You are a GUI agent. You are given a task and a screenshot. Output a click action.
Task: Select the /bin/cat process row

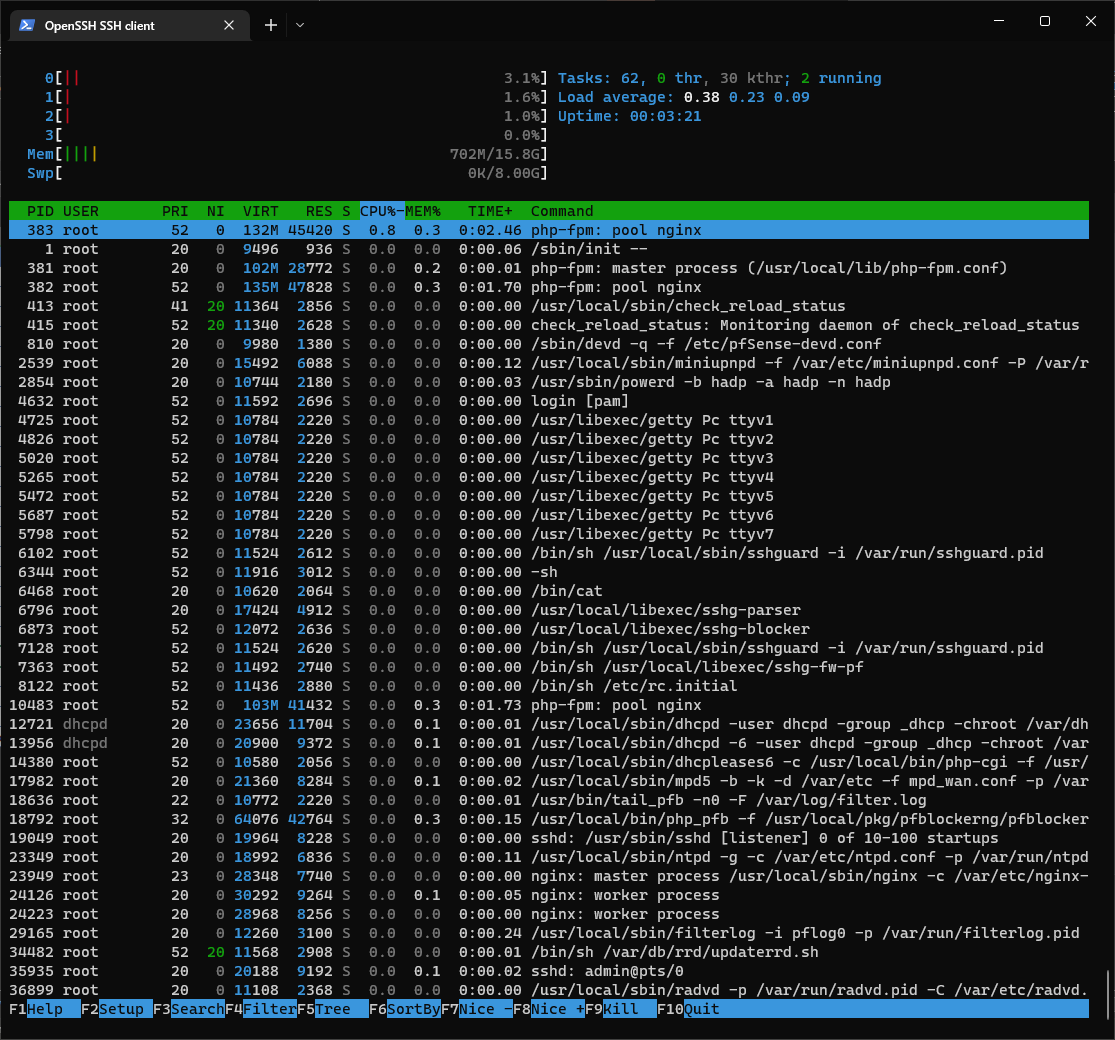coord(548,591)
